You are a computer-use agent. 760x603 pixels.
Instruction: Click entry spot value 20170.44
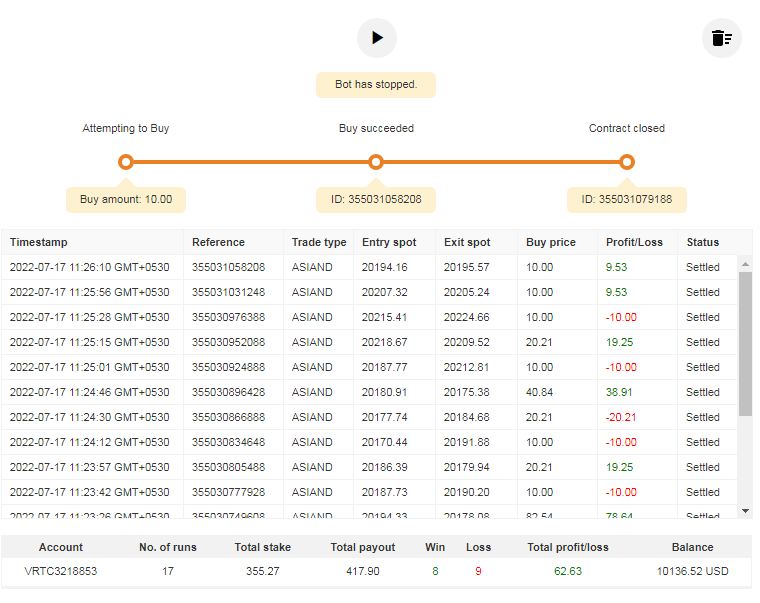click(384, 443)
